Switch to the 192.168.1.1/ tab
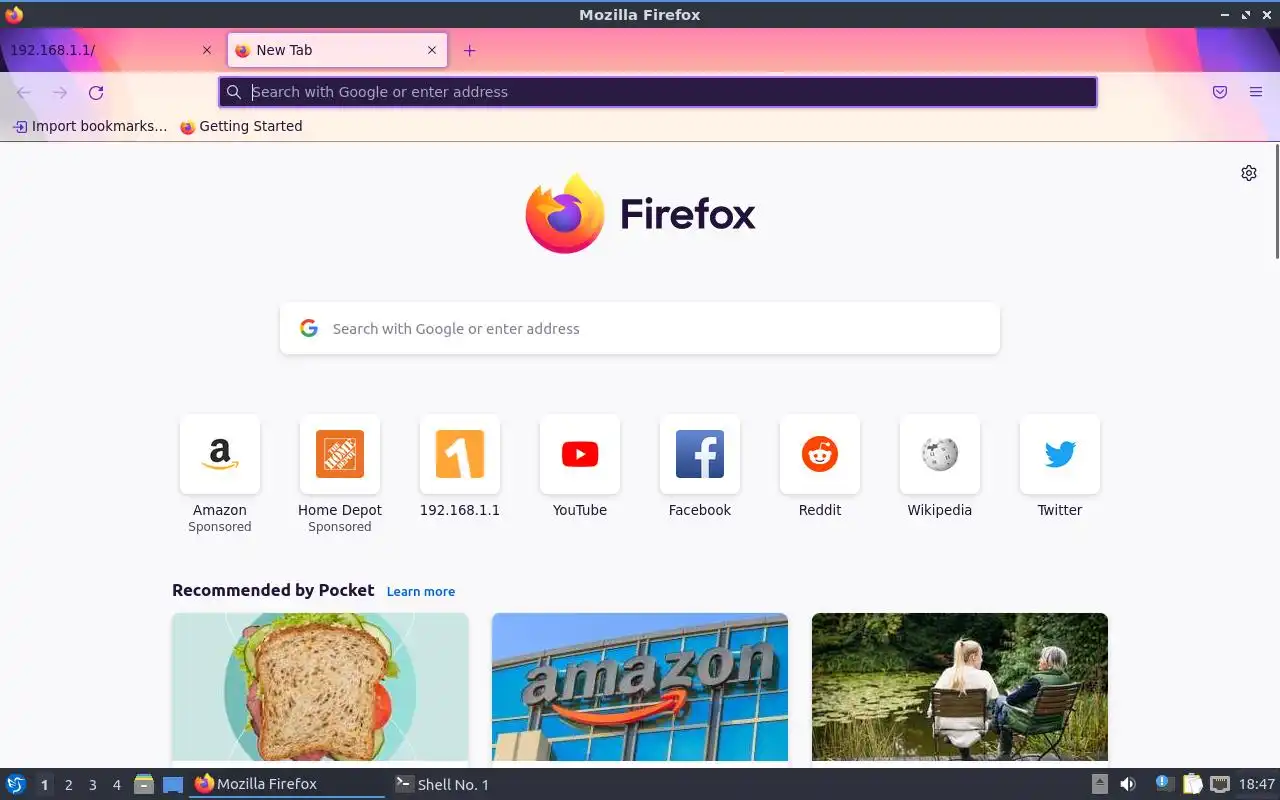The width and height of the screenshot is (1280, 800). [x=110, y=50]
